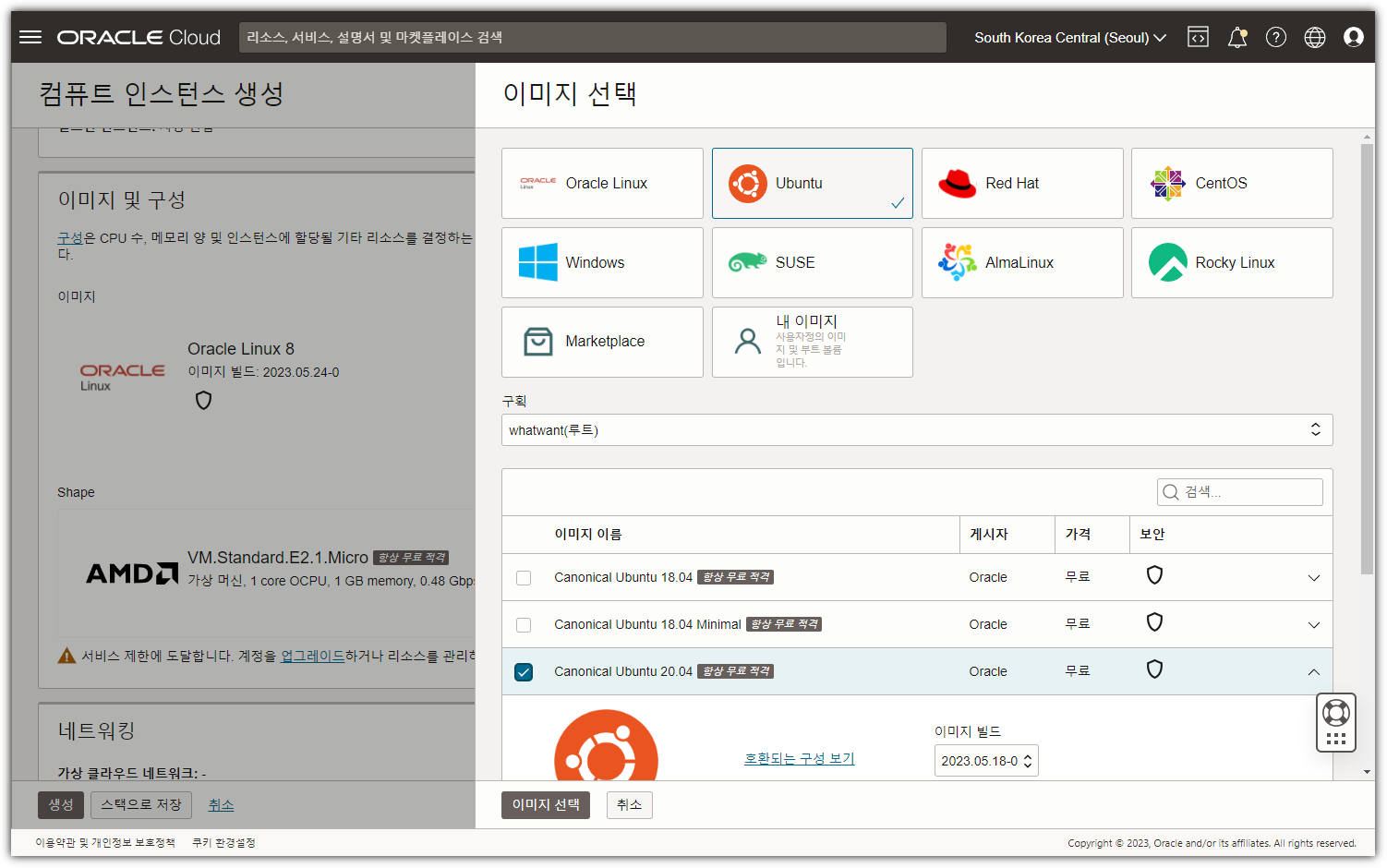Select the SUSE image card
This screenshot has height=868, width=1387.
(x=813, y=262)
